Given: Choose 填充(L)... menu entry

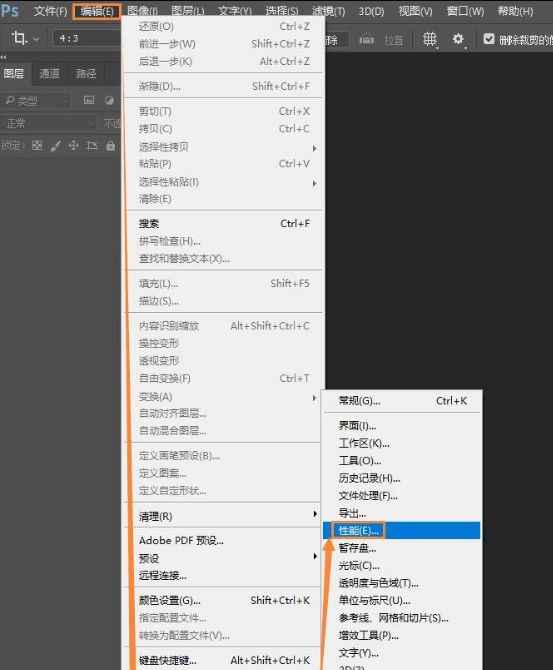Looking at the screenshot, I should (x=224, y=283).
